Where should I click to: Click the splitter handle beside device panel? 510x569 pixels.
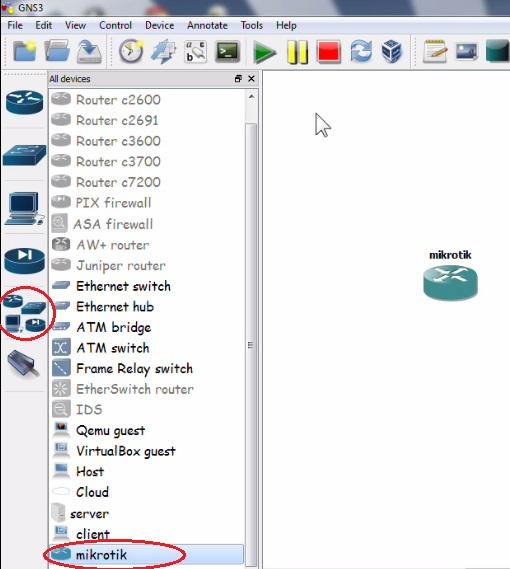coord(260,319)
